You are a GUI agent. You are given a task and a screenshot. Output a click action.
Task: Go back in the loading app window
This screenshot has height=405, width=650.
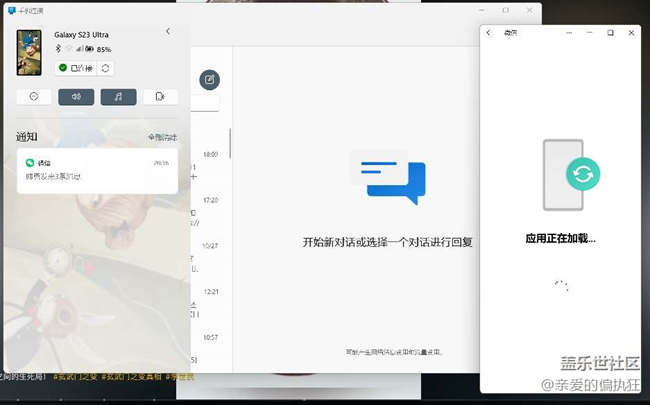click(488, 33)
